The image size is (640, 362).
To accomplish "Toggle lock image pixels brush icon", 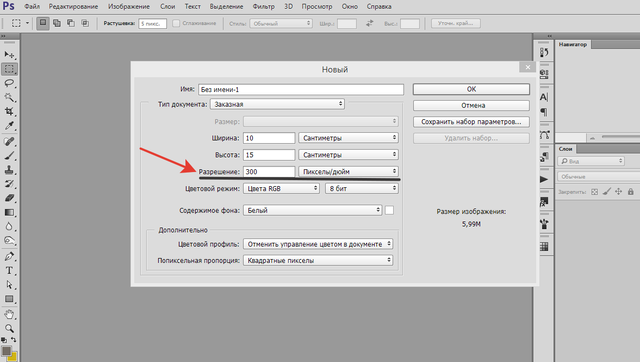I will pos(607,191).
